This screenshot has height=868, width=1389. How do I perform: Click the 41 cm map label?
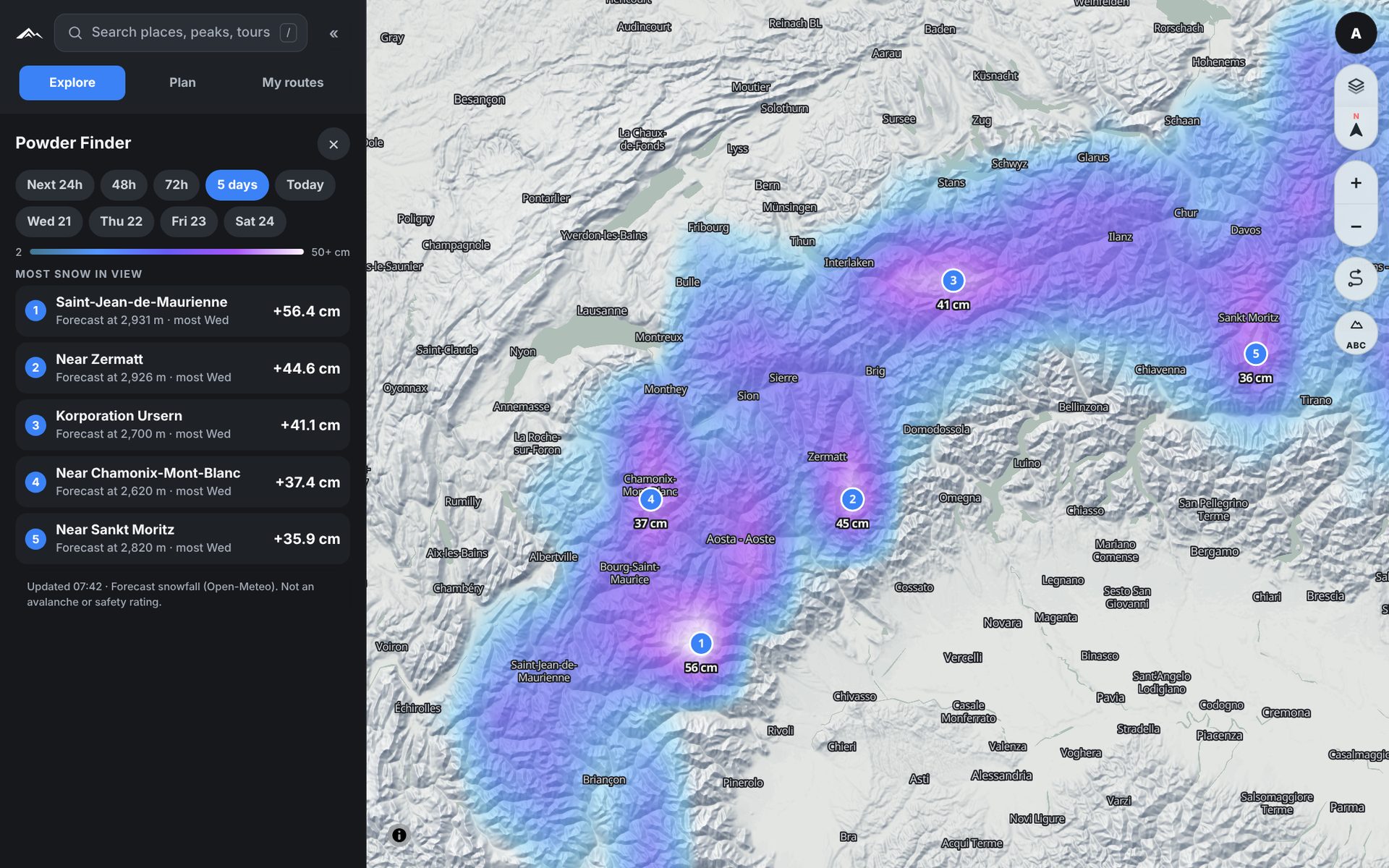(x=953, y=305)
